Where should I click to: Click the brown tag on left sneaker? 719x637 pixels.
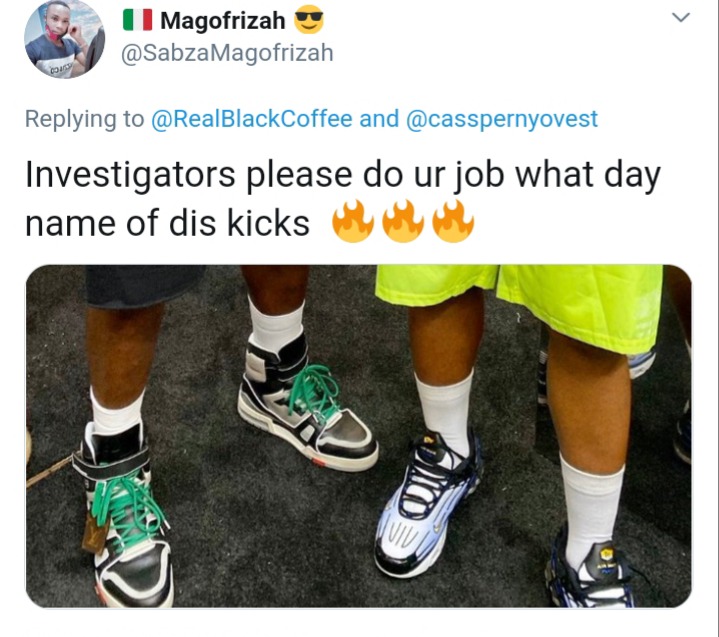pos(95,532)
